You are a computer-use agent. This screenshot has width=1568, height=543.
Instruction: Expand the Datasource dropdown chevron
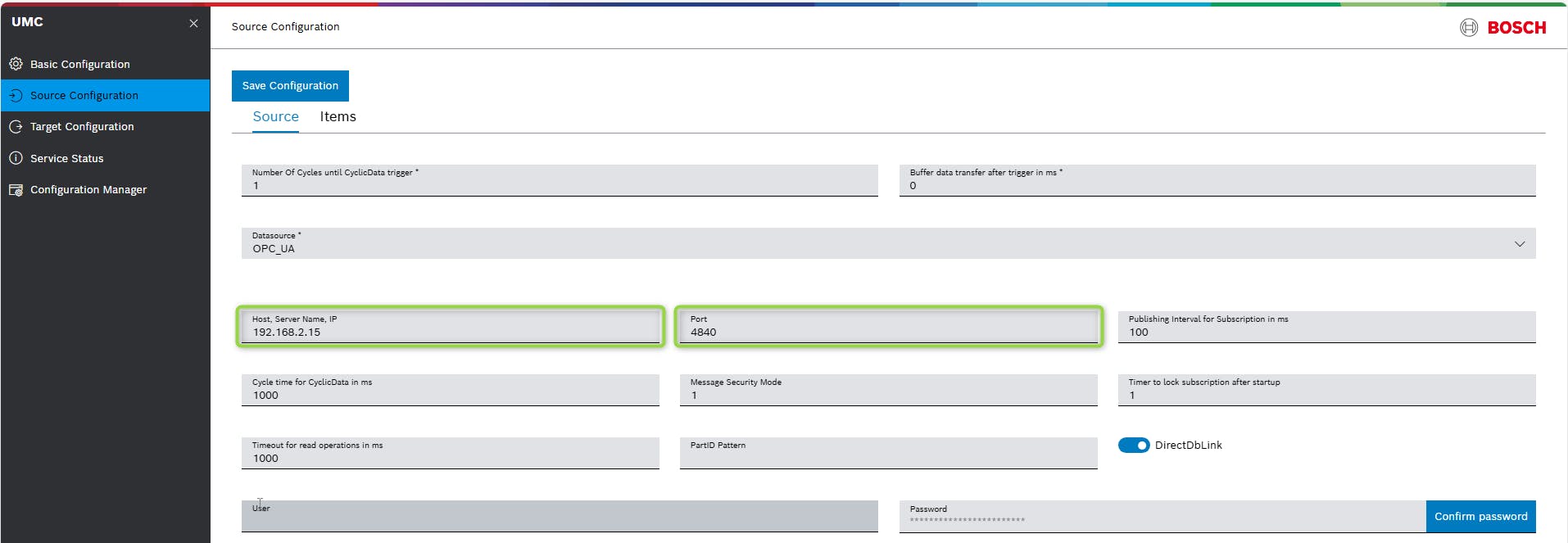(x=1519, y=244)
